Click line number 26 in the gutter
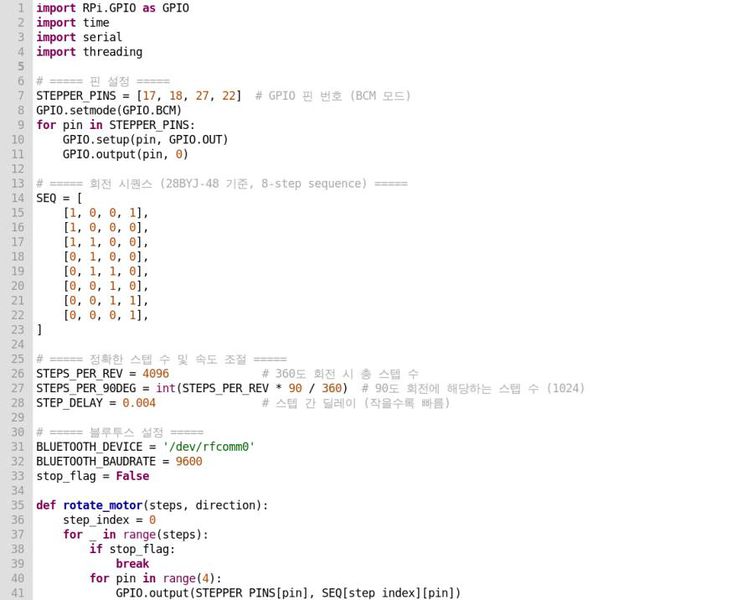 18,373
